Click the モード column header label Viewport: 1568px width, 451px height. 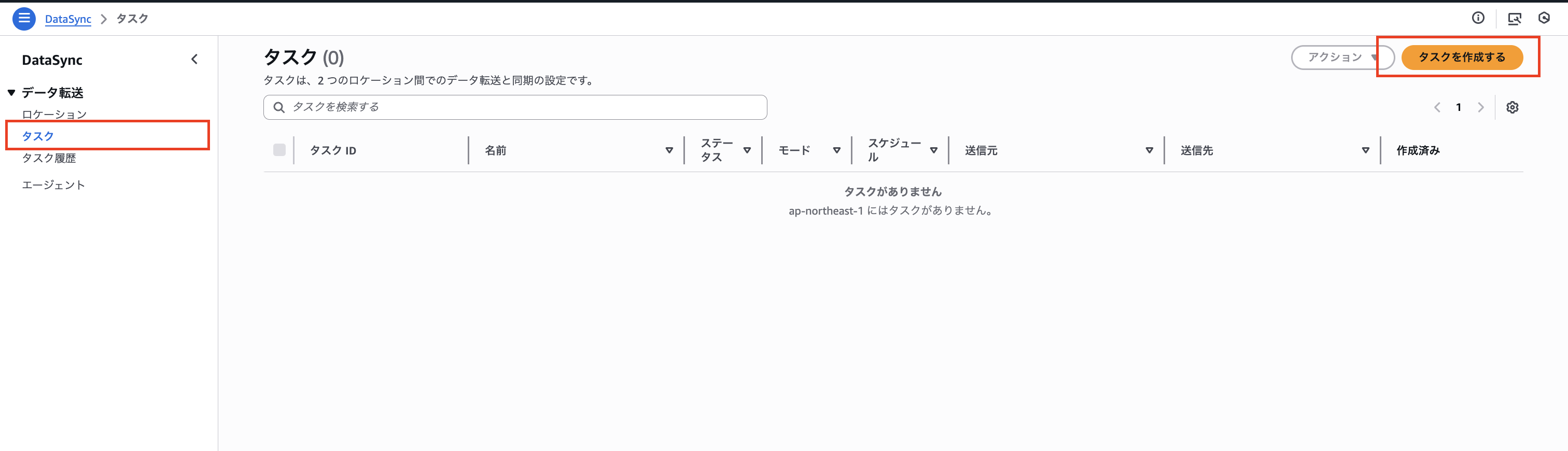794,150
